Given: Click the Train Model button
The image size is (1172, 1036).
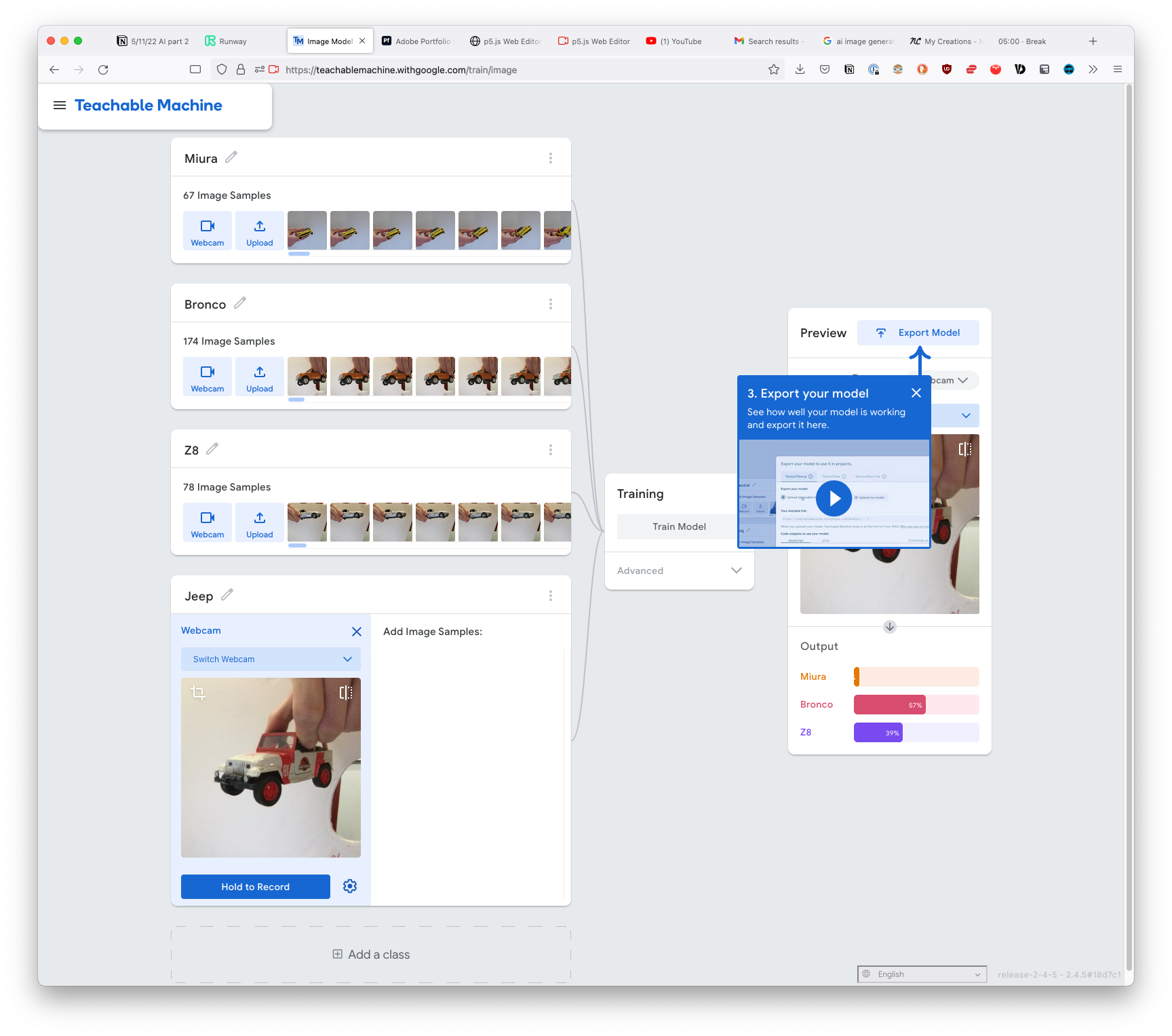Looking at the screenshot, I should tap(679, 526).
